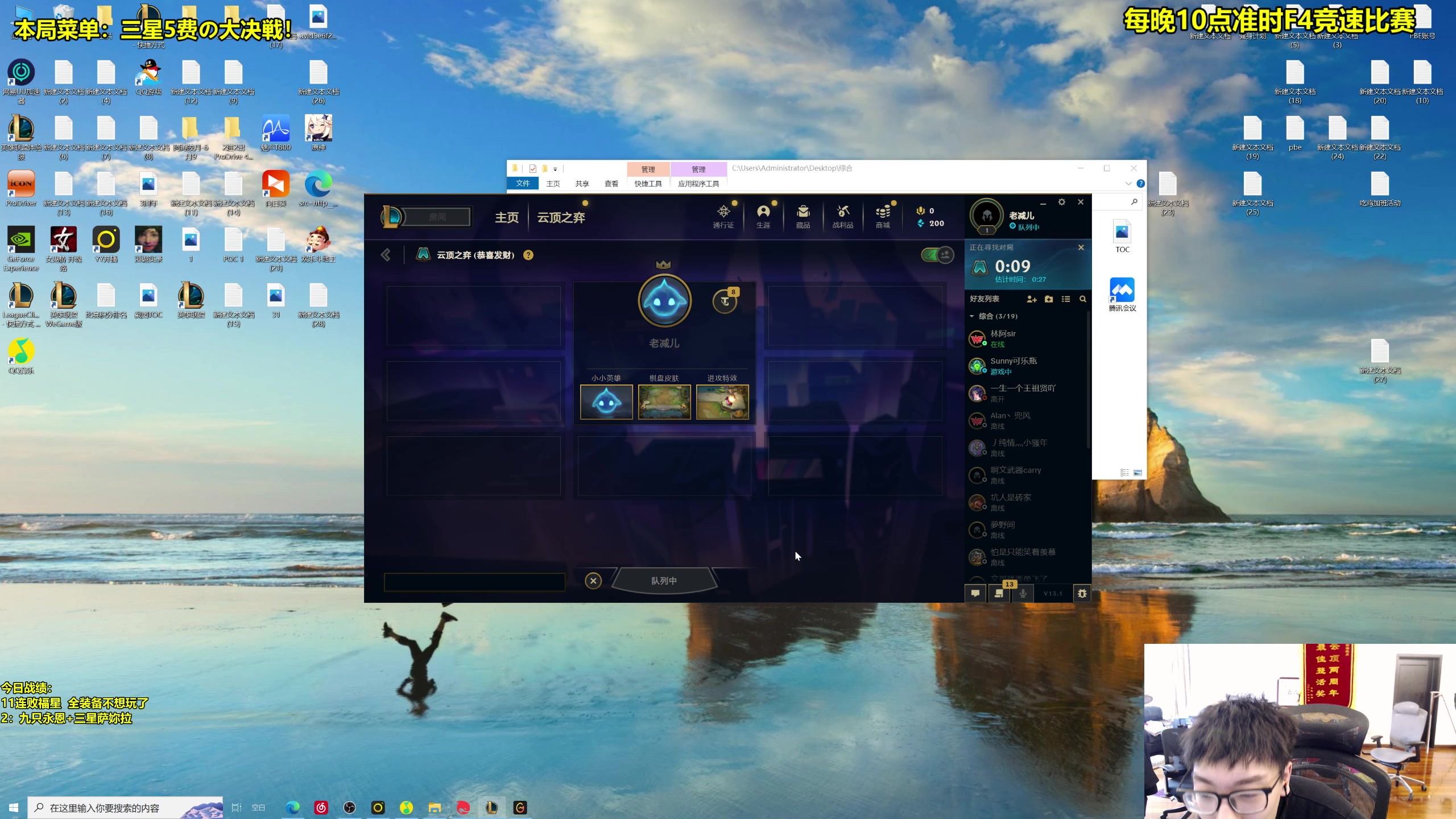Screen dimensions: 1456x819
Task: Open GeForce Experience desktop shortcut
Action: coord(21,249)
